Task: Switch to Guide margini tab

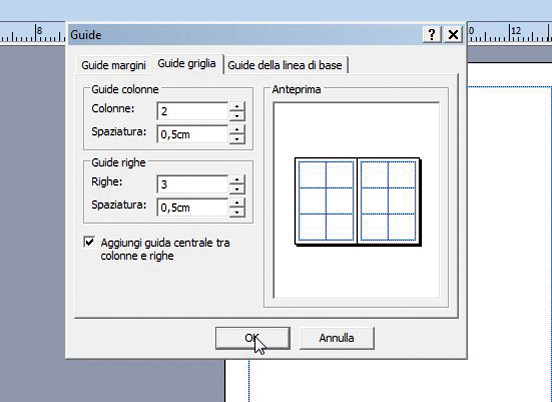Action: pyautogui.click(x=113, y=65)
